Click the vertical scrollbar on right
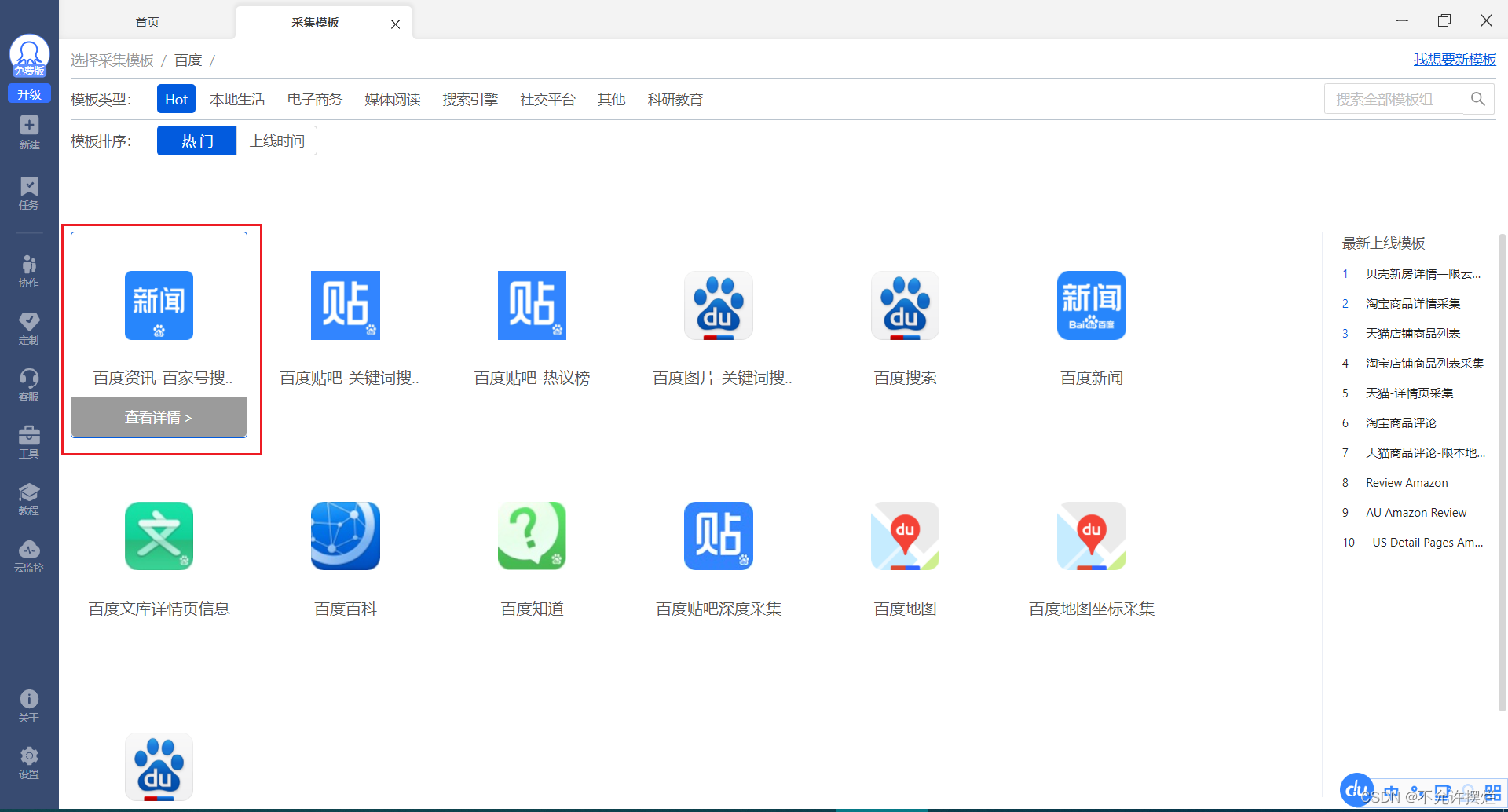1508x812 pixels. click(x=1502, y=471)
